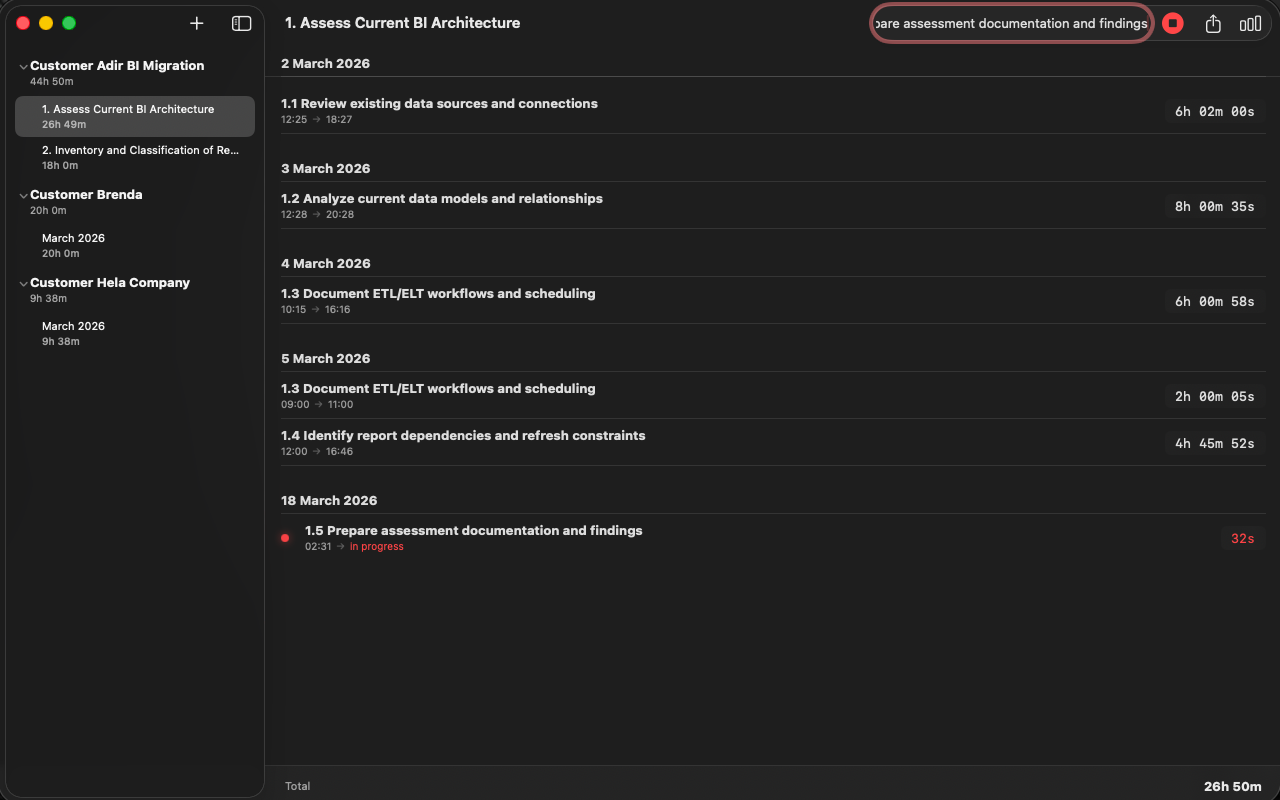The image size is (1280, 800).
Task: Click the 8h 00m 35s duration badge
Action: point(1214,206)
